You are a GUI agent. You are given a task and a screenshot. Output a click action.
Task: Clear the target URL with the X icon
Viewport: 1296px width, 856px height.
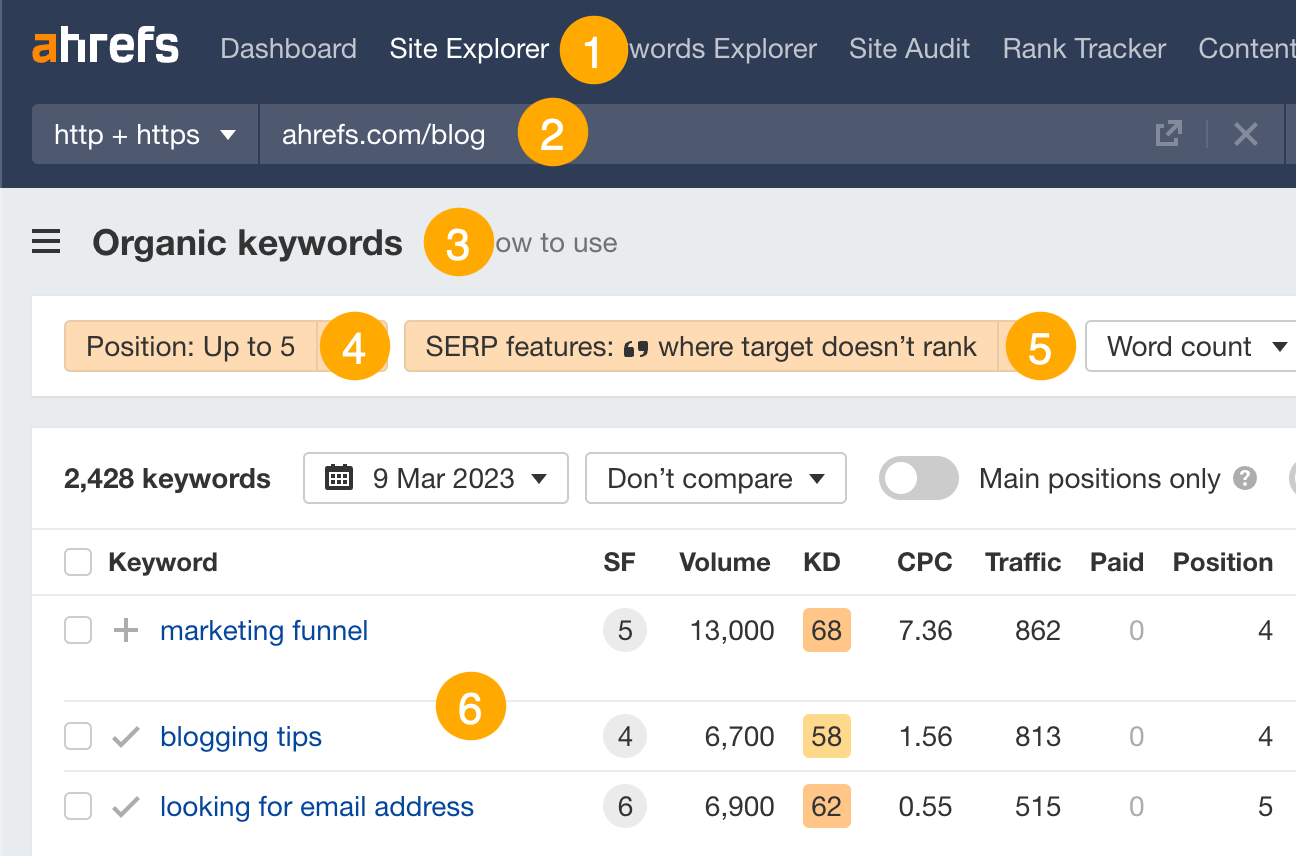click(x=1246, y=132)
